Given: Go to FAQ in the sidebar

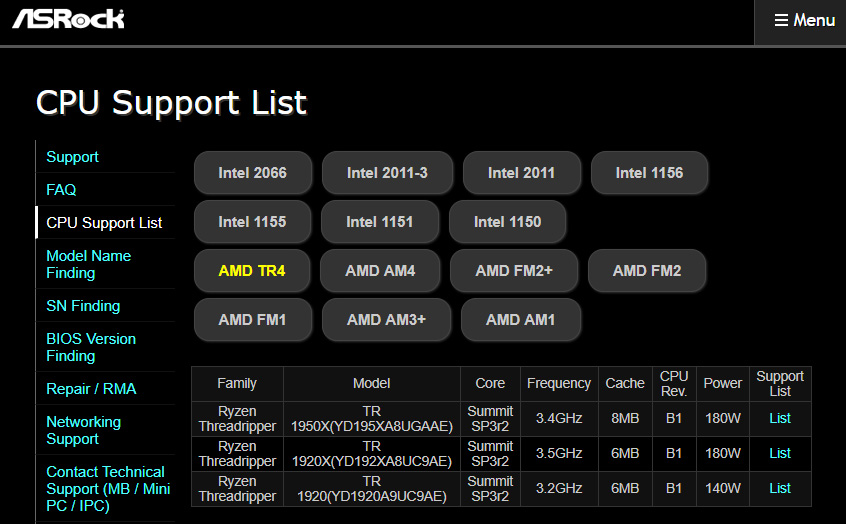Looking at the screenshot, I should [61, 190].
